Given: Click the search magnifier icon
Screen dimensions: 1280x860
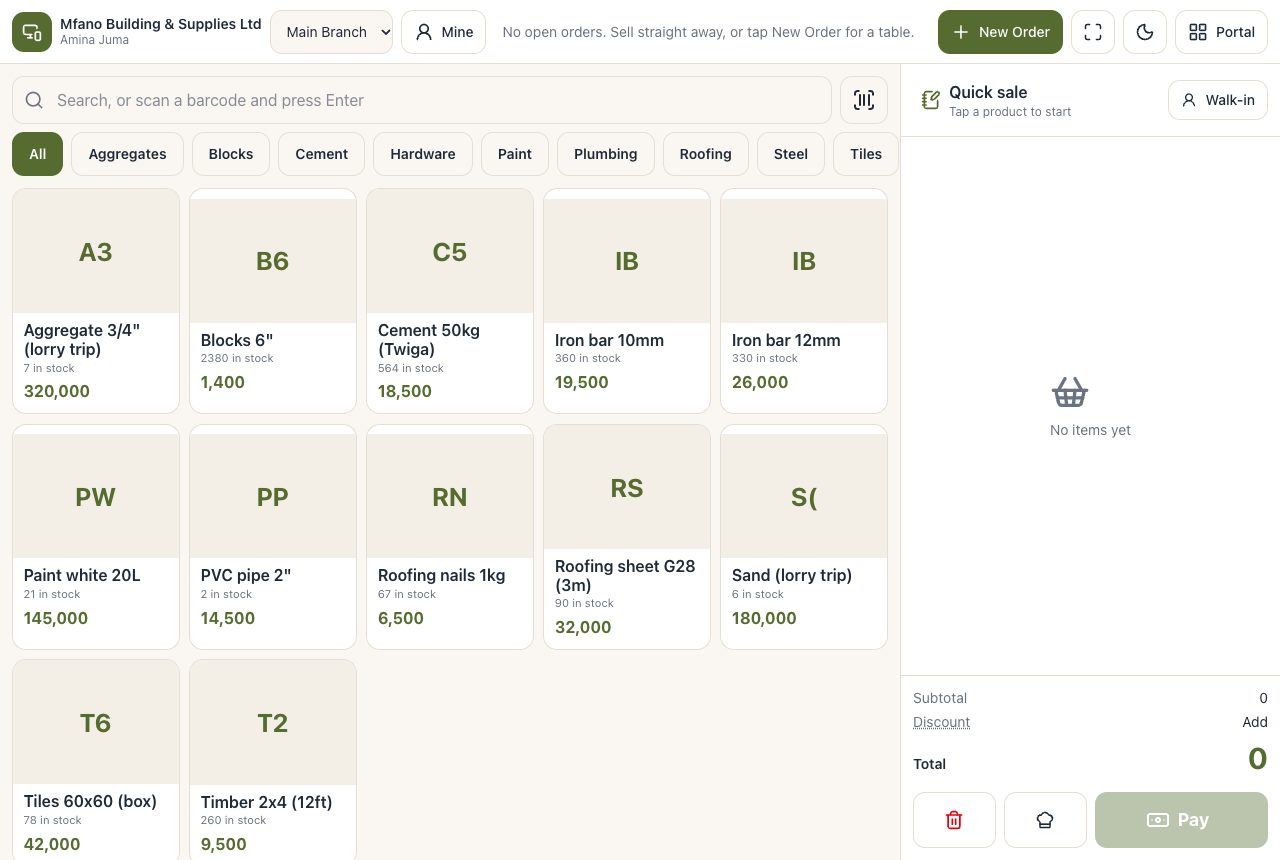Looking at the screenshot, I should (x=34, y=100).
